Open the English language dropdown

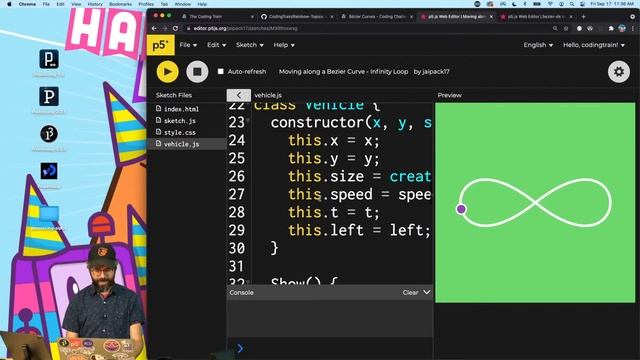coord(538,45)
